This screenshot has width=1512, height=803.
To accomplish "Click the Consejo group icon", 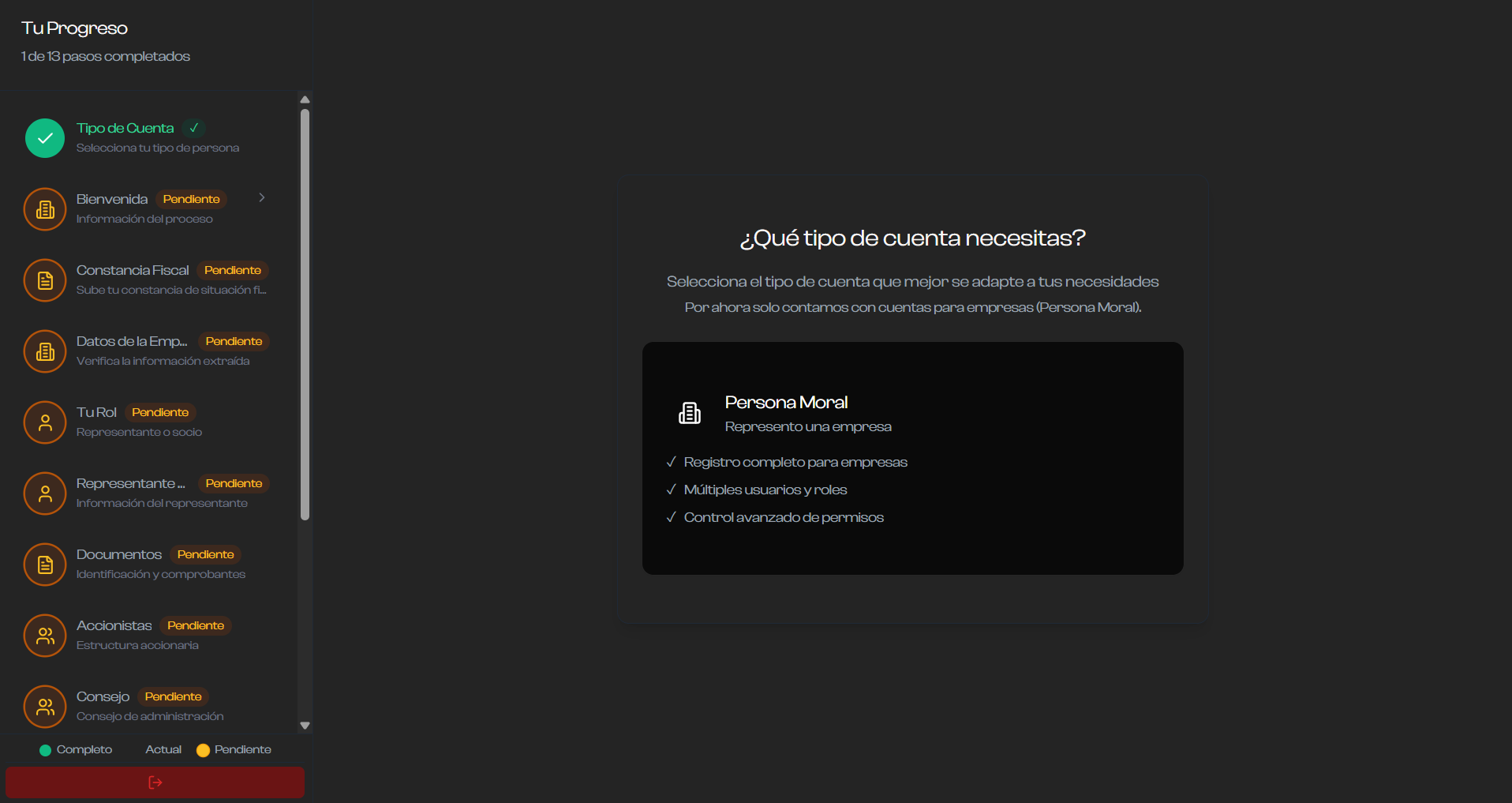I will [x=45, y=707].
